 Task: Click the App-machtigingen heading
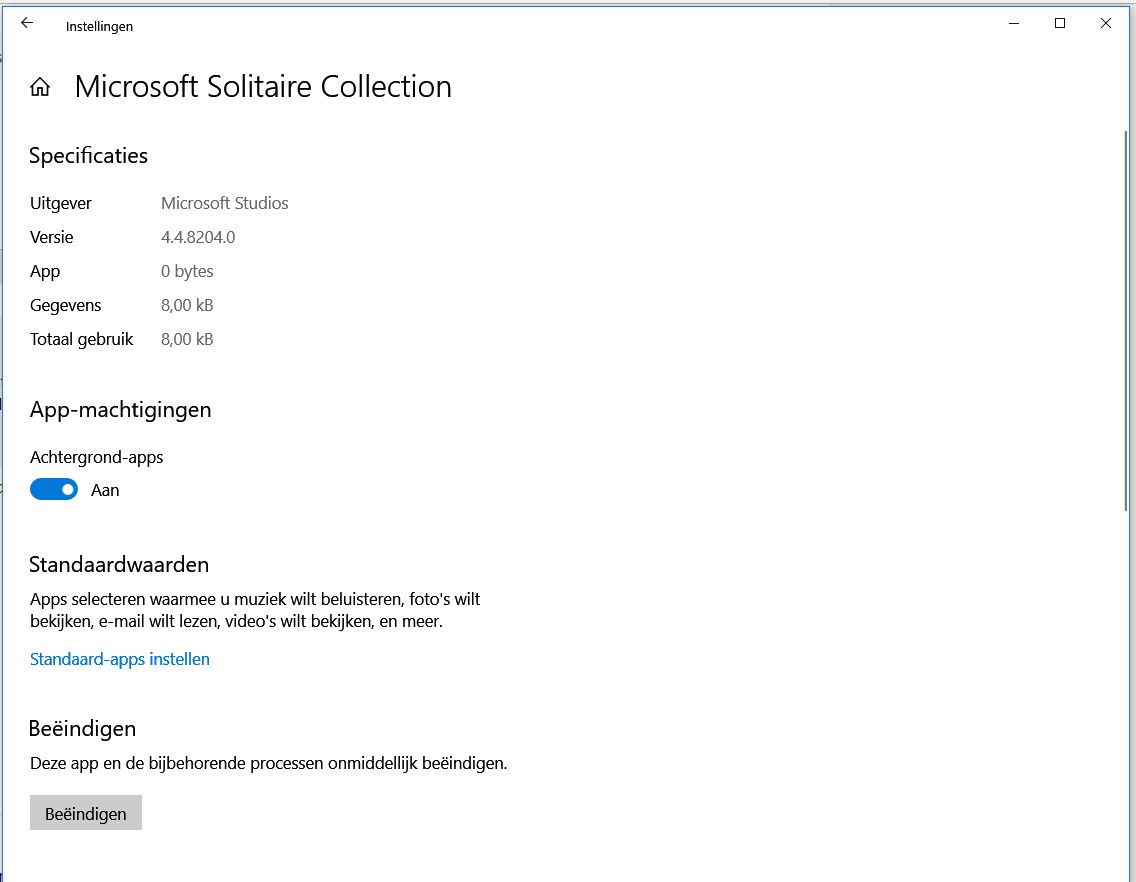point(120,409)
